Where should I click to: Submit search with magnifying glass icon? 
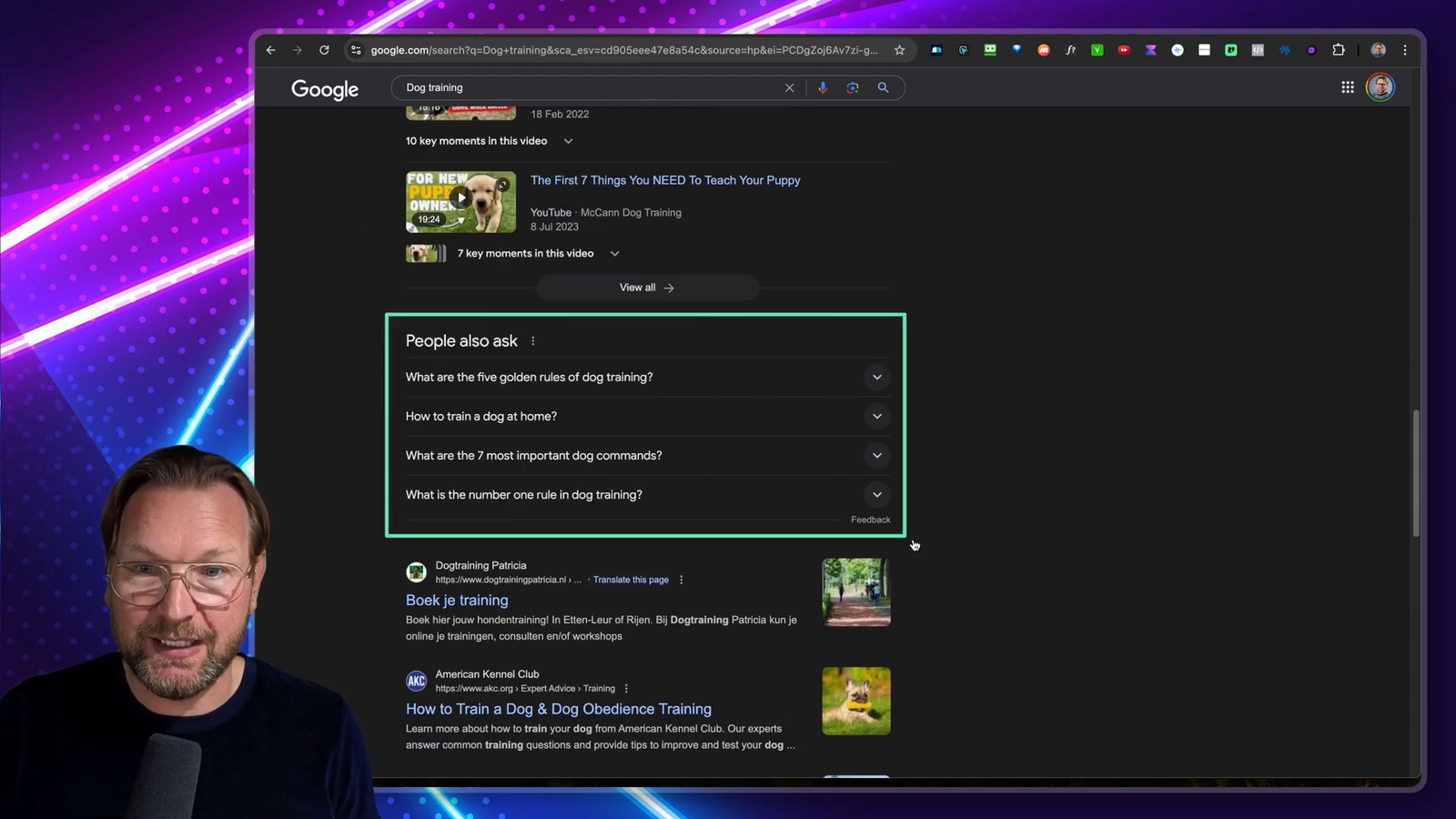point(883,87)
